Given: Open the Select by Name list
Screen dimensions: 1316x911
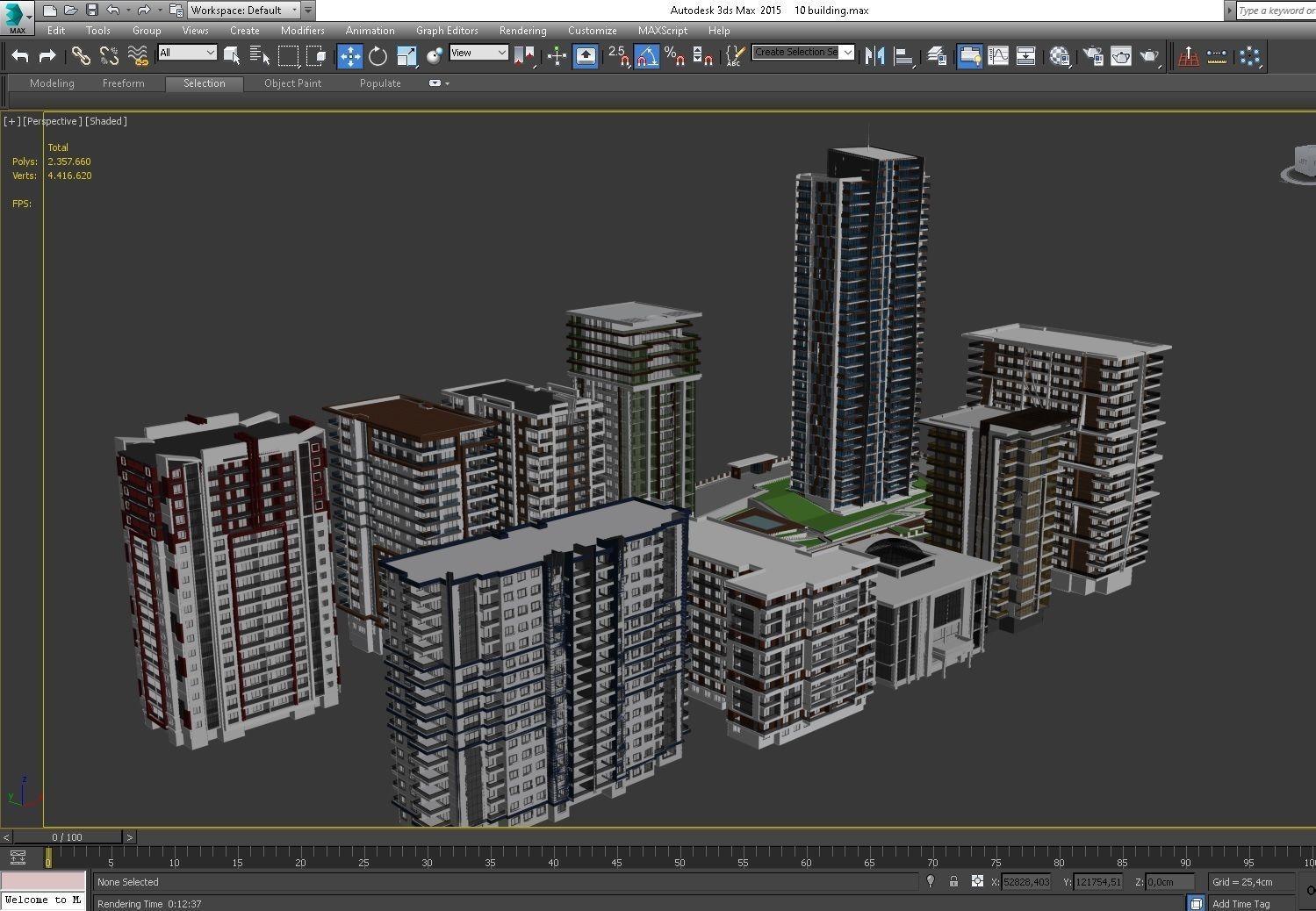Looking at the screenshot, I should [x=260, y=56].
